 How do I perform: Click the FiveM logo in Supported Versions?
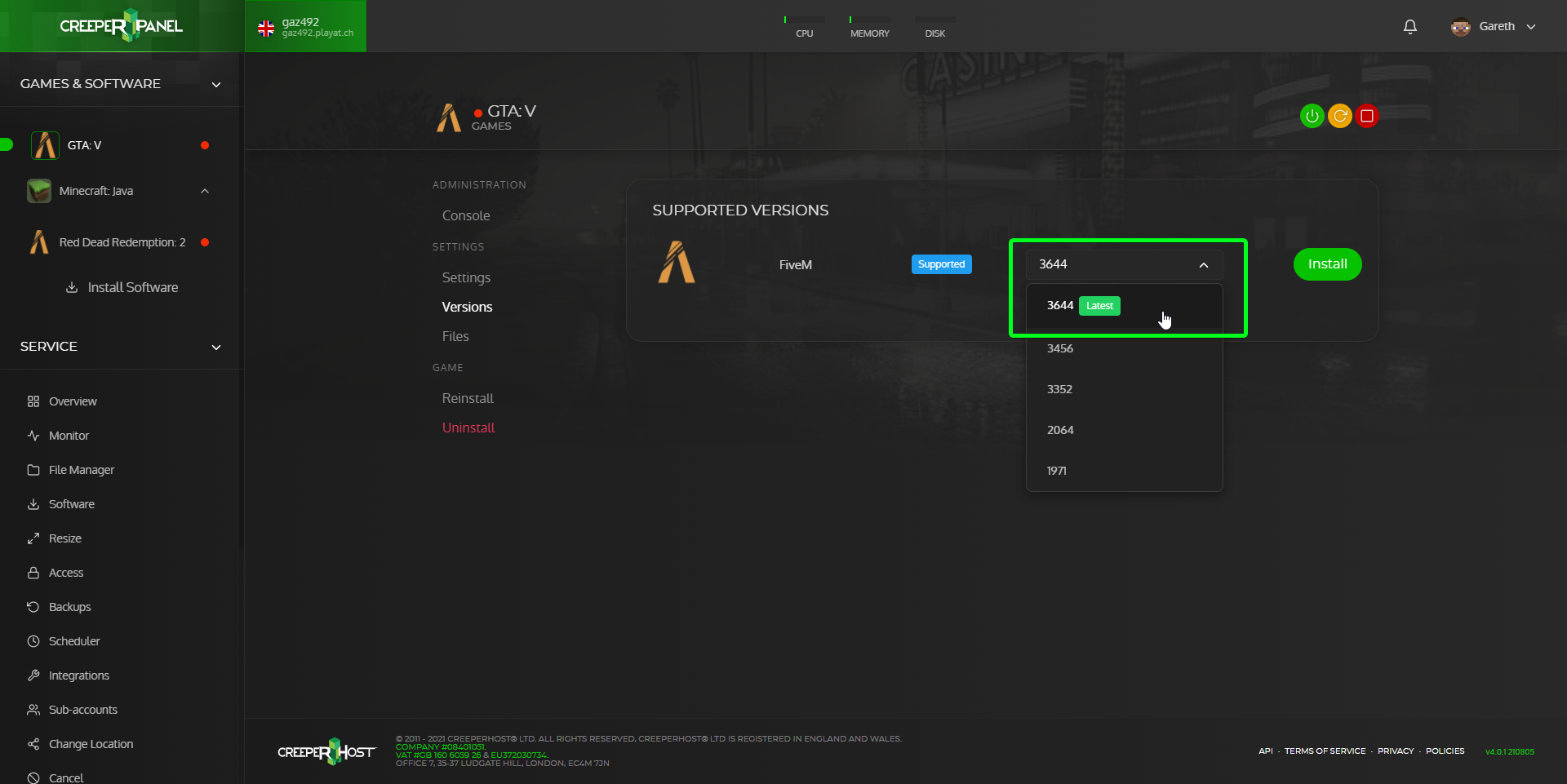tap(677, 263)
